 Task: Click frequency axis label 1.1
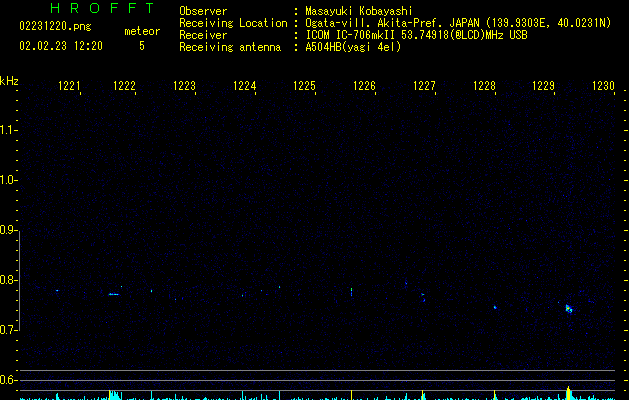pyautogui.click(x=8, y=130)
